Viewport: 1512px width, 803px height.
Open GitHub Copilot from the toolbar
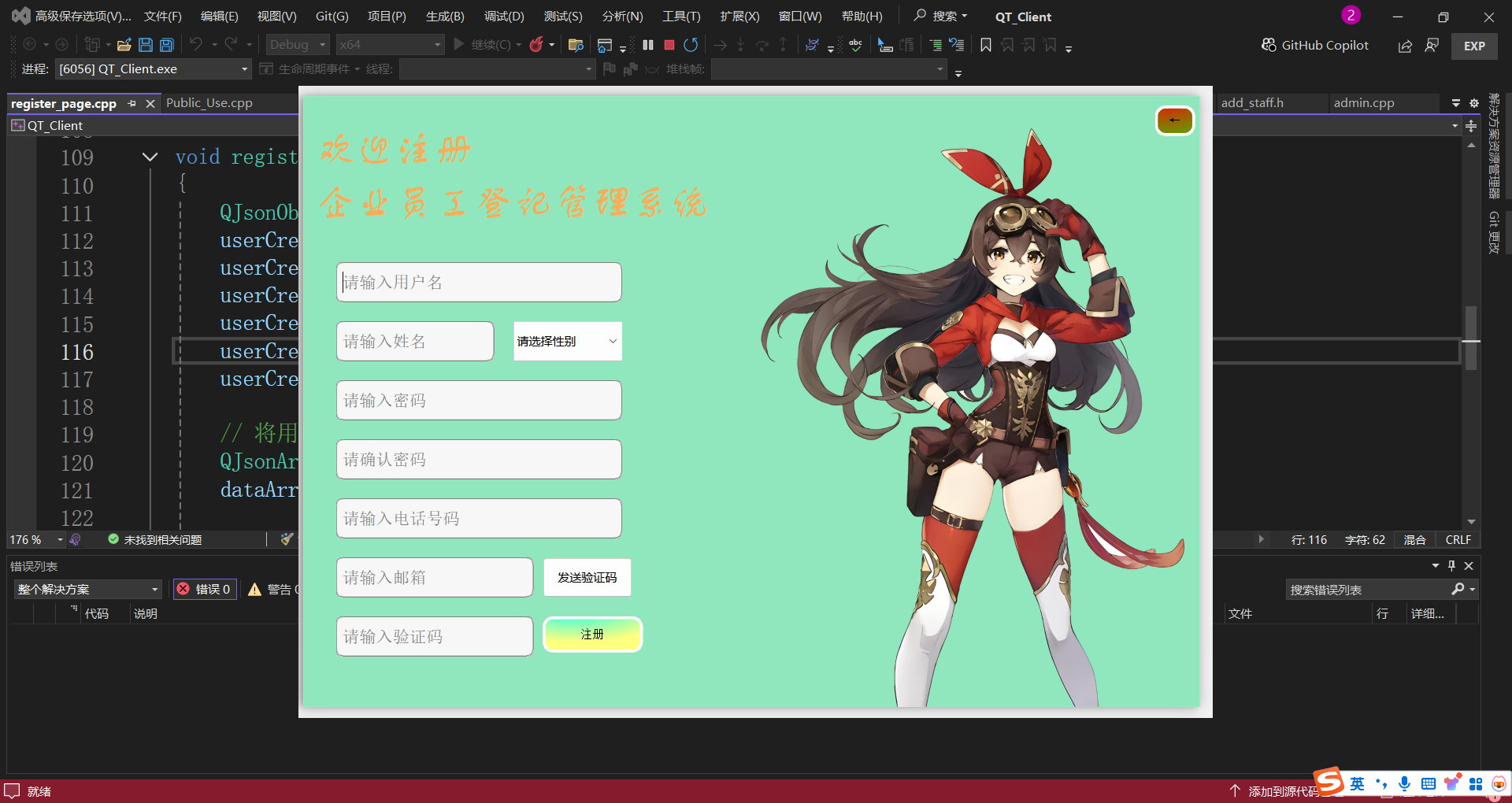1315,45
